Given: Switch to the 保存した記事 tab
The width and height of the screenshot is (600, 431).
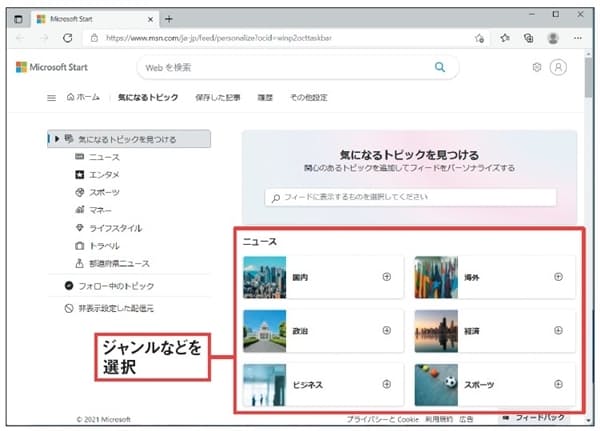Looking at the screenshot, I should tap(216, 98).
